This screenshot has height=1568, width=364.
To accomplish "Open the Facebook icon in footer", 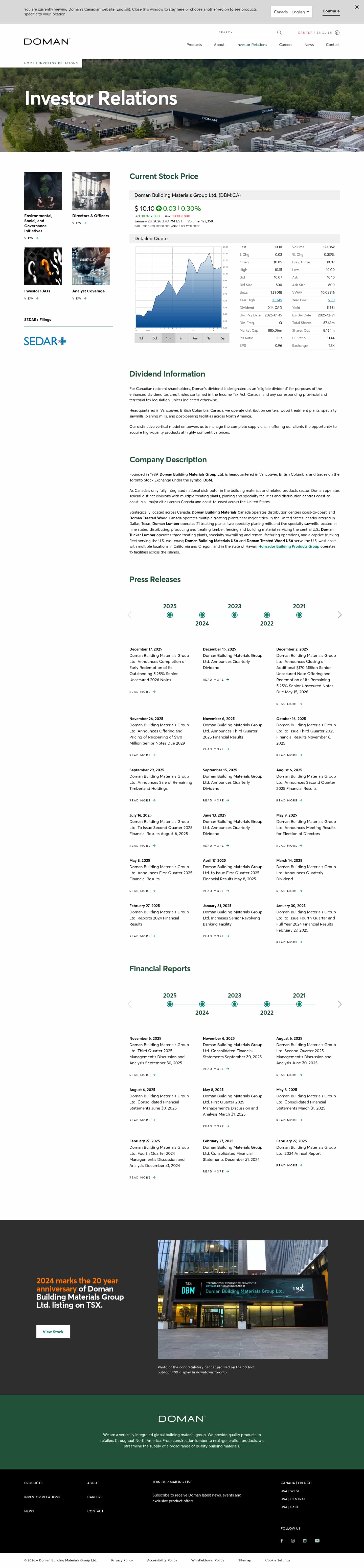I will click(x=282, y=1541).
